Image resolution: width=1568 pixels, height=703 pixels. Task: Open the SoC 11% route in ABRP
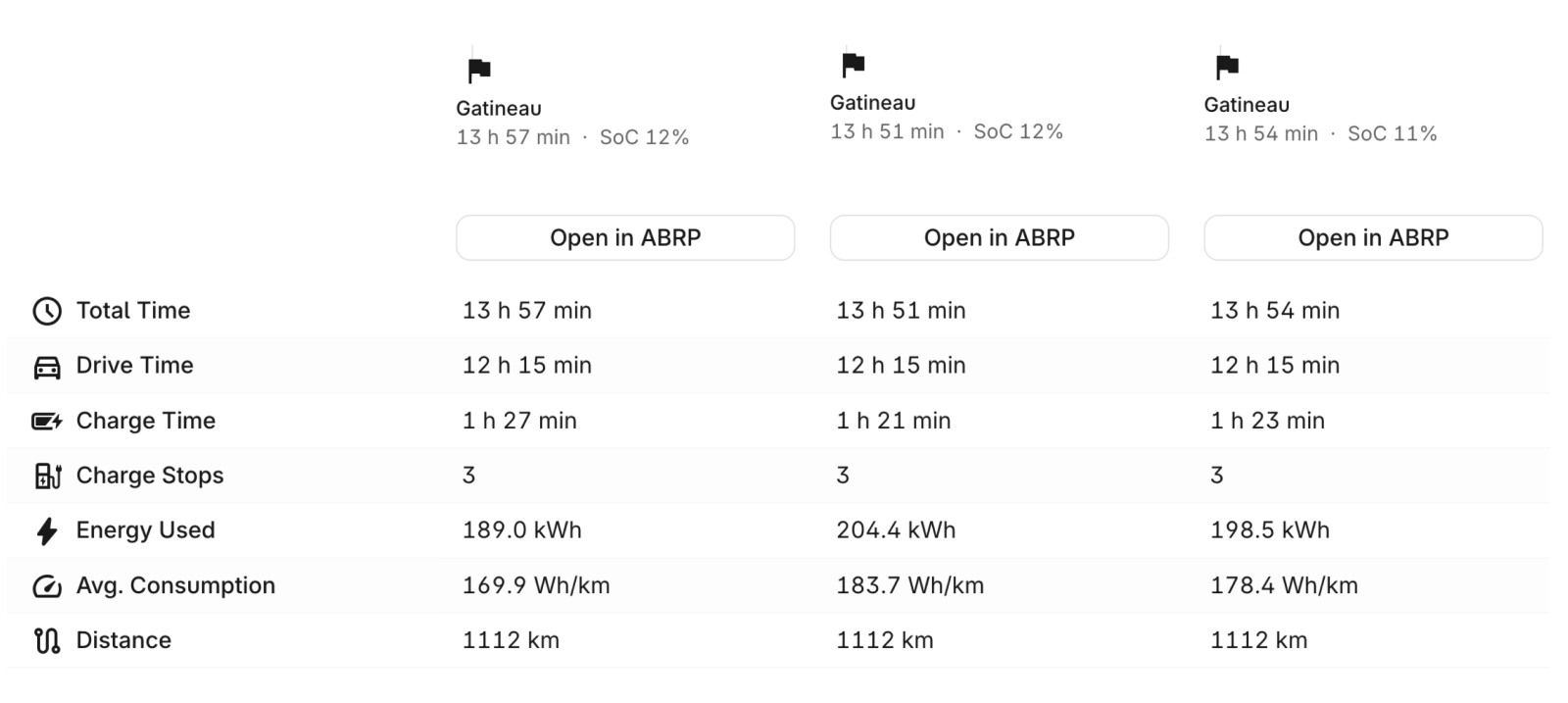pyautogui.click(x=1373, y=238)
